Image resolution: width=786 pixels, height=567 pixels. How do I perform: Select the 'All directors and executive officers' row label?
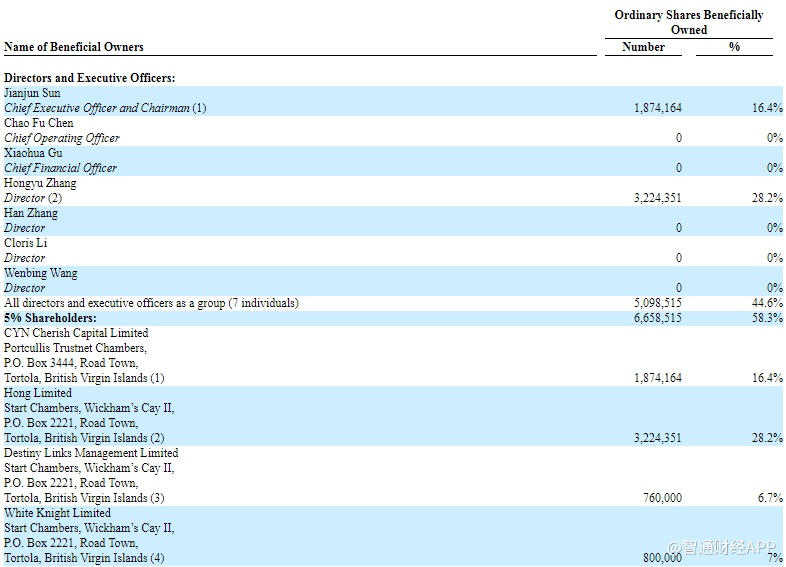[151, 303]
